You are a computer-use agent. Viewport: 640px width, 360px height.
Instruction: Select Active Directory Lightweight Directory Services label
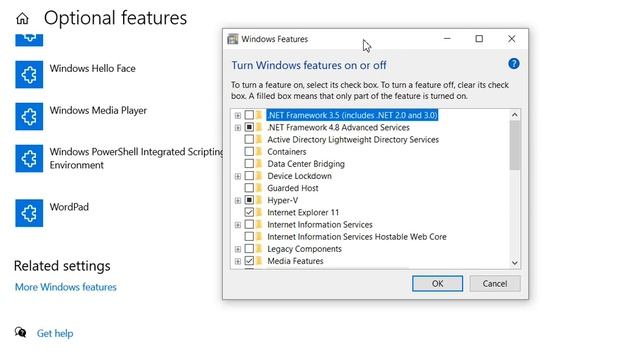click(x=353, y=140)
